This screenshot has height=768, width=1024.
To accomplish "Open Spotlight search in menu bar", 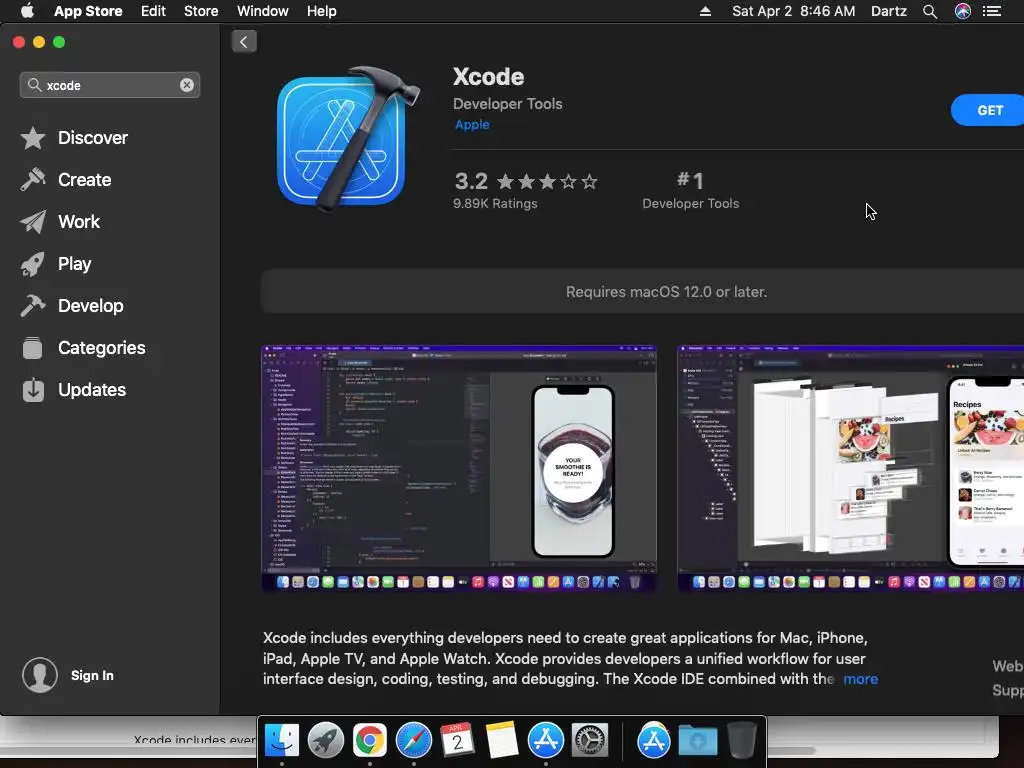I will pyautogui.click(x=930, y=11).
